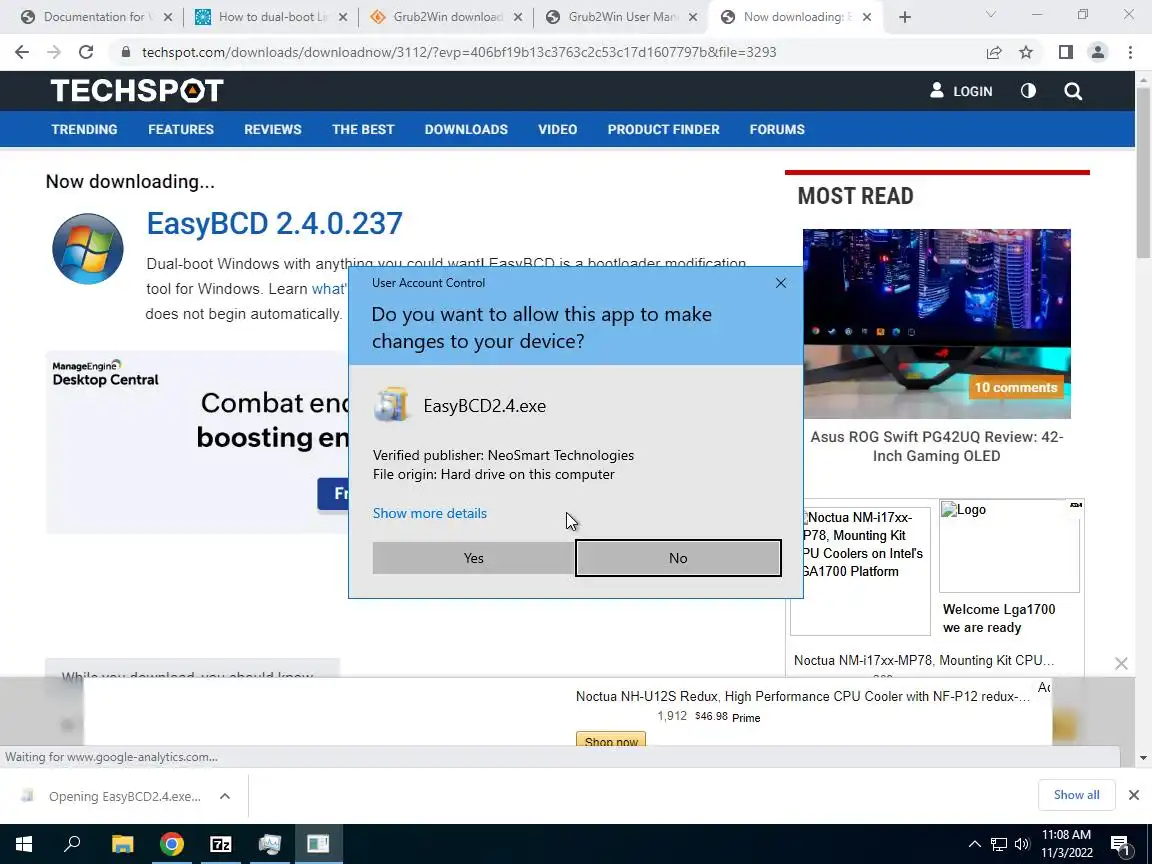Click the EasyBCD Windows orb logo
This screenshot has width=1152, height=864.
point(87,248)
